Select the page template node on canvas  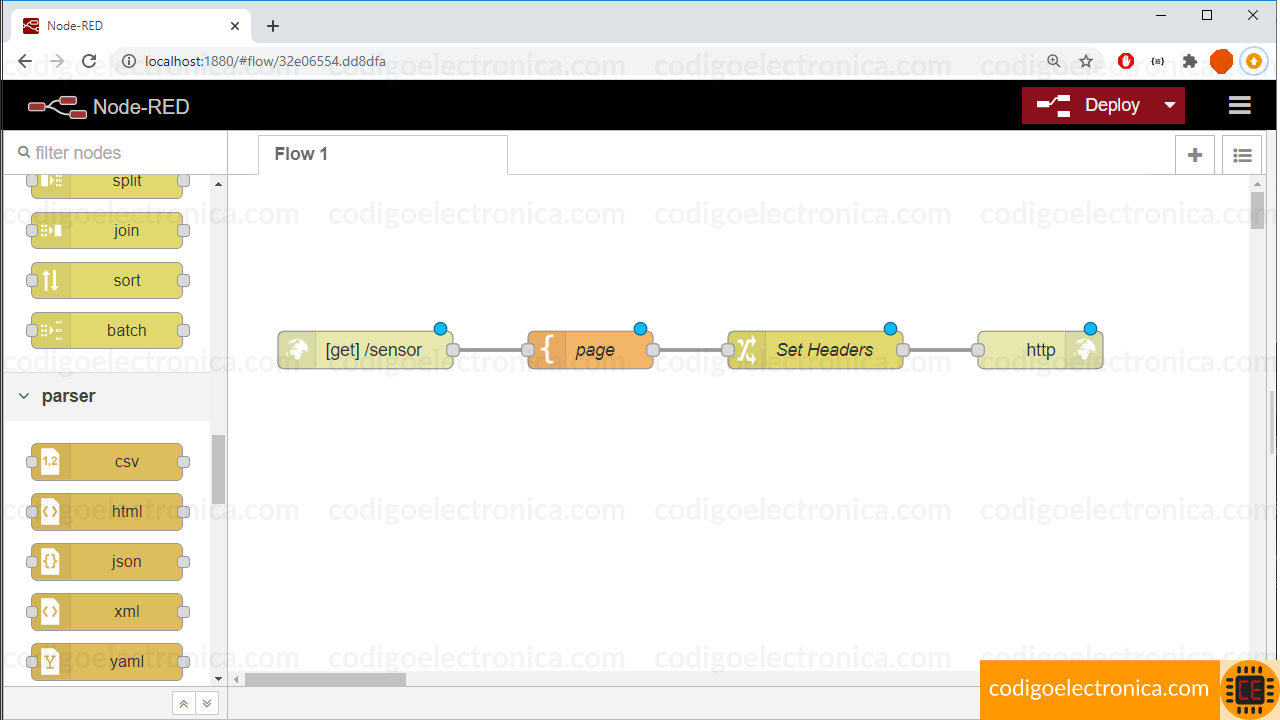click(590, 350)
